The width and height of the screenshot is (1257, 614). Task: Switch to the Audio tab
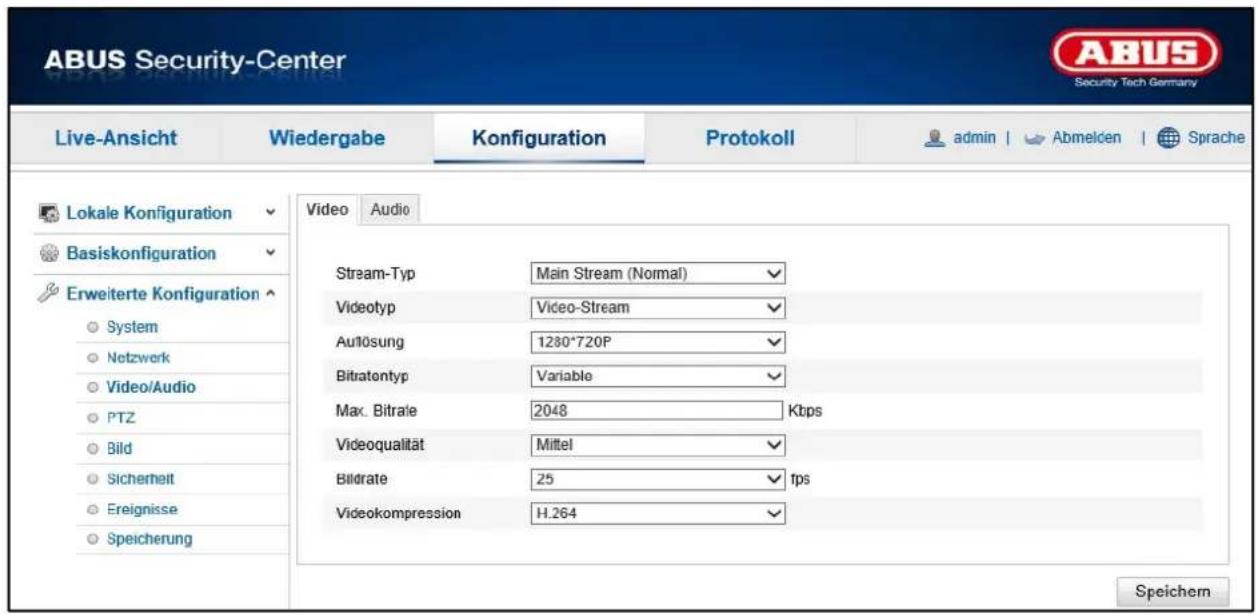(389, 208)
